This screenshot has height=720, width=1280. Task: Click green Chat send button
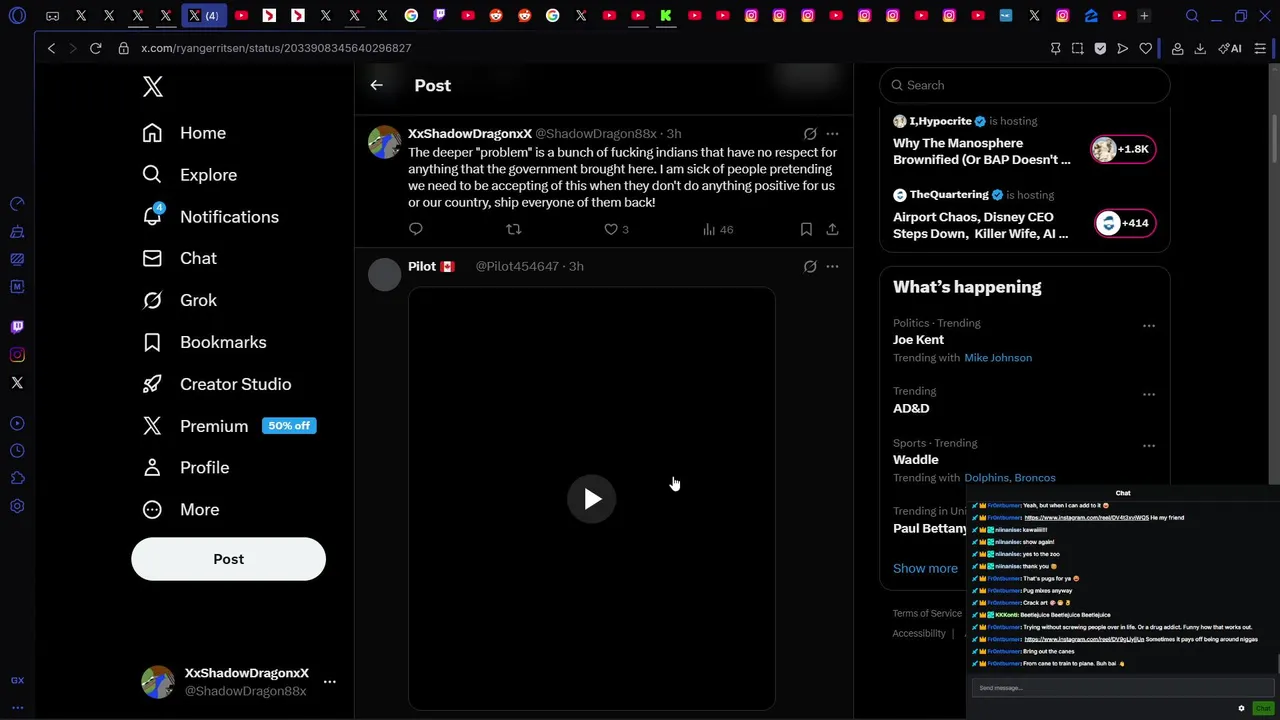pyautogui.click(x=1263, y=708)
